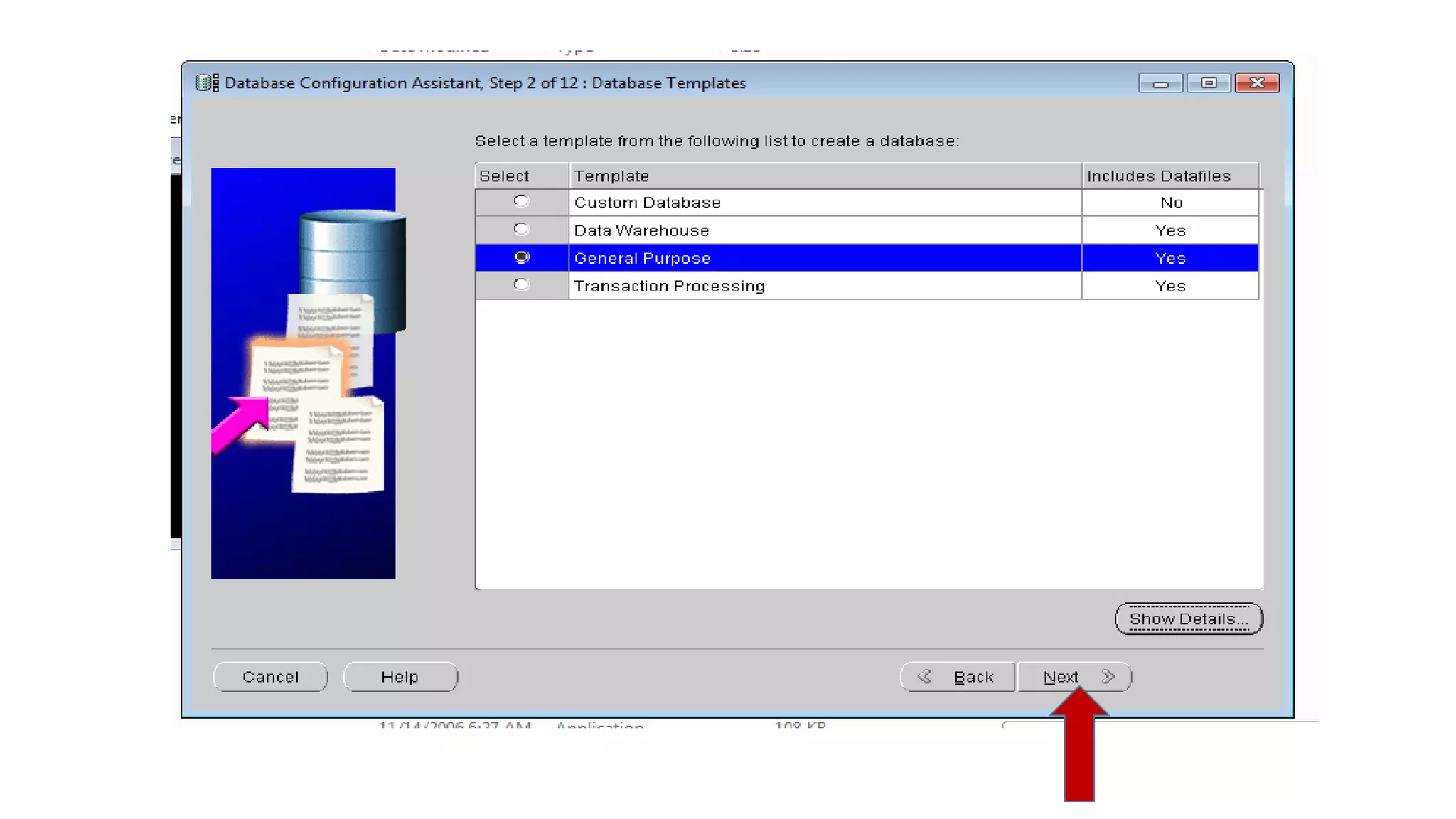Open the Show Details dialog
Screen dimensions: 1456x819
(1188, 619)
